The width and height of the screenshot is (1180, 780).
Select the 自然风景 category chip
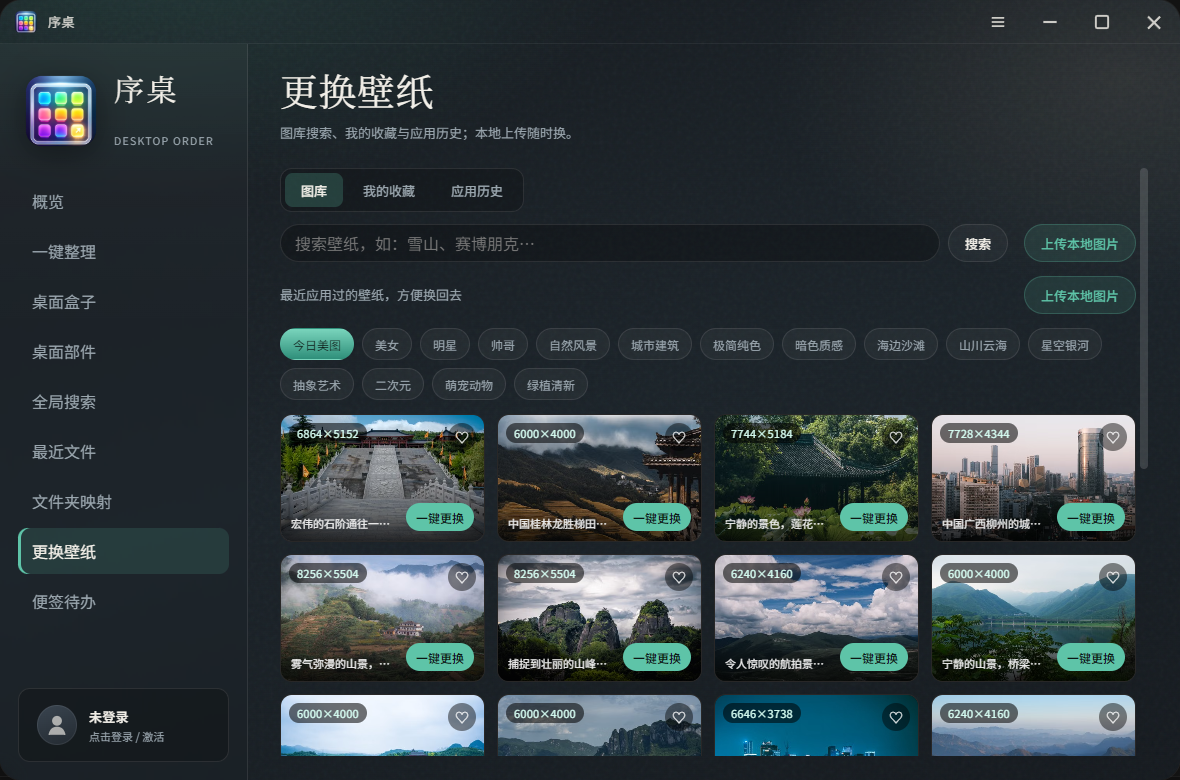[x=573, y=345]
